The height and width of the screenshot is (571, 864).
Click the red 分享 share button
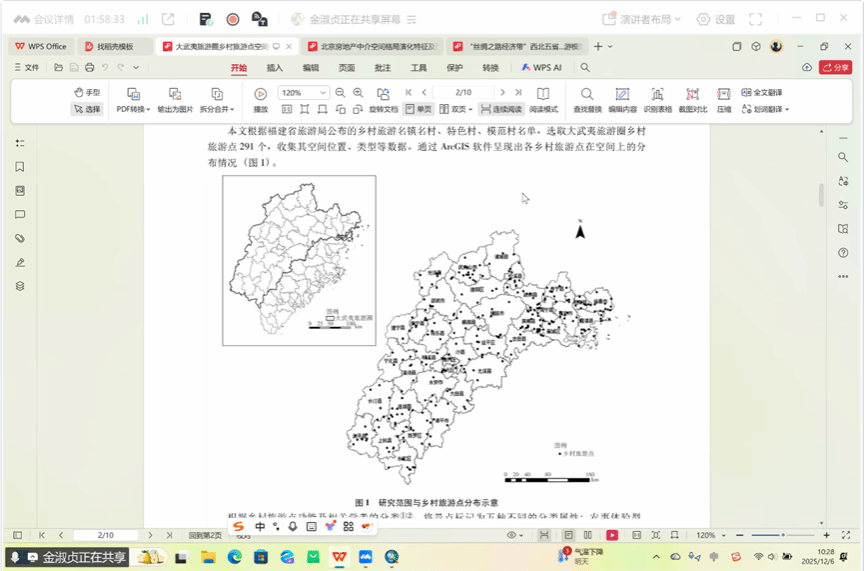pos(835,67)
